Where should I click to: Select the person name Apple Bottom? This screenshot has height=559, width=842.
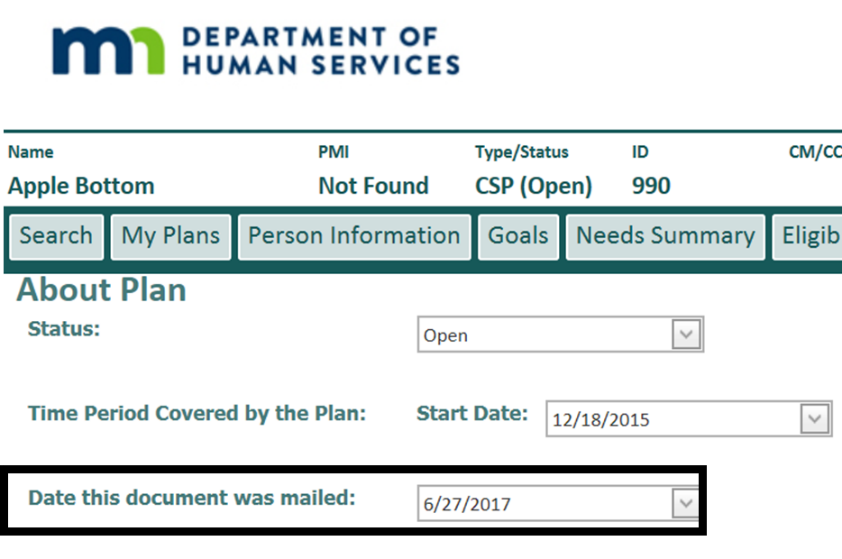[x=81, y=186]
